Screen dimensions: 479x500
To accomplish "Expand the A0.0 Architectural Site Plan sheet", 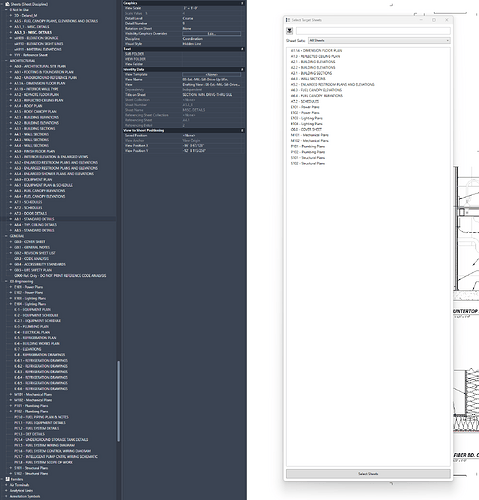I will 11,66.
